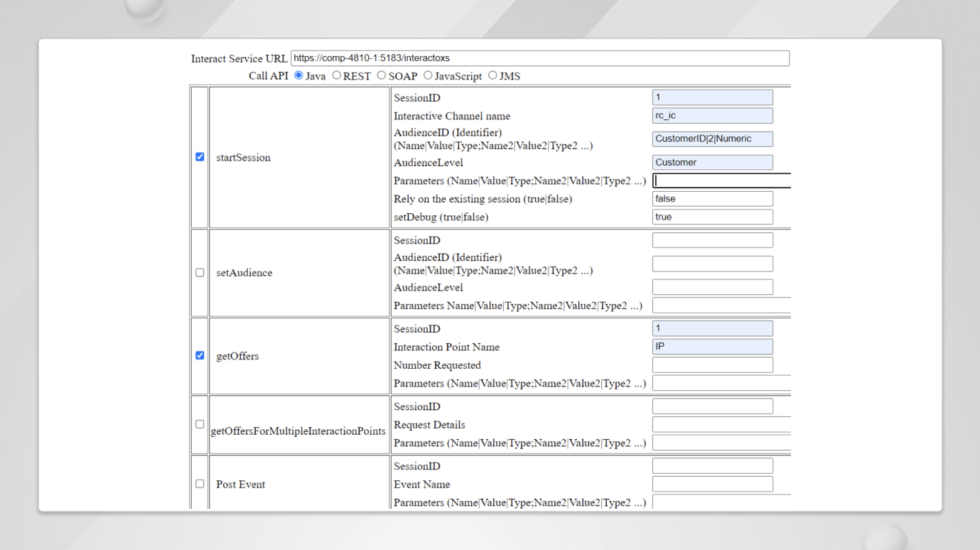Screen dimensions: 980x550
Task: Click the Request Details input field
Action: coord(721,424)
